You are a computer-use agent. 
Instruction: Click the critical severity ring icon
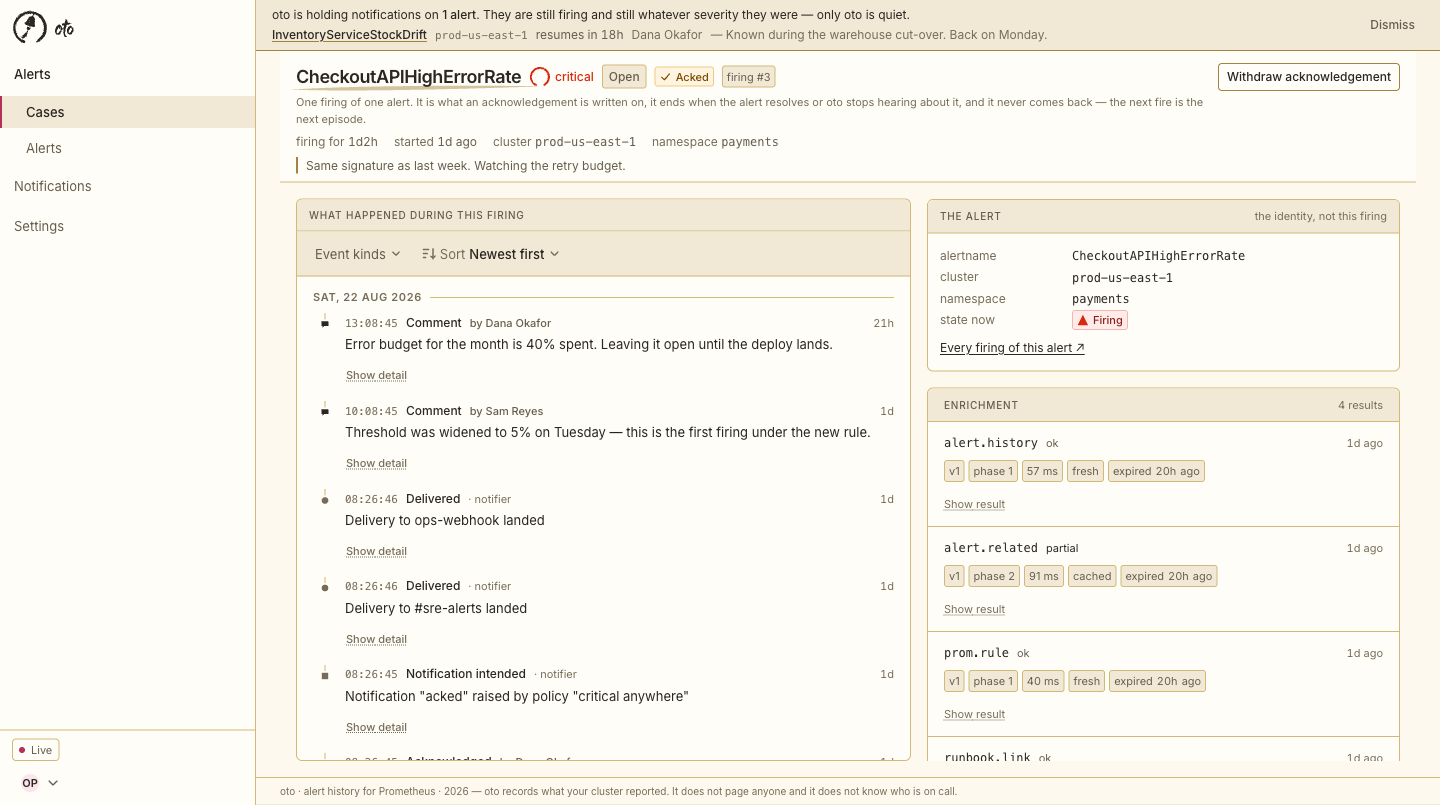pyautogui.click(x=540, y=77)
